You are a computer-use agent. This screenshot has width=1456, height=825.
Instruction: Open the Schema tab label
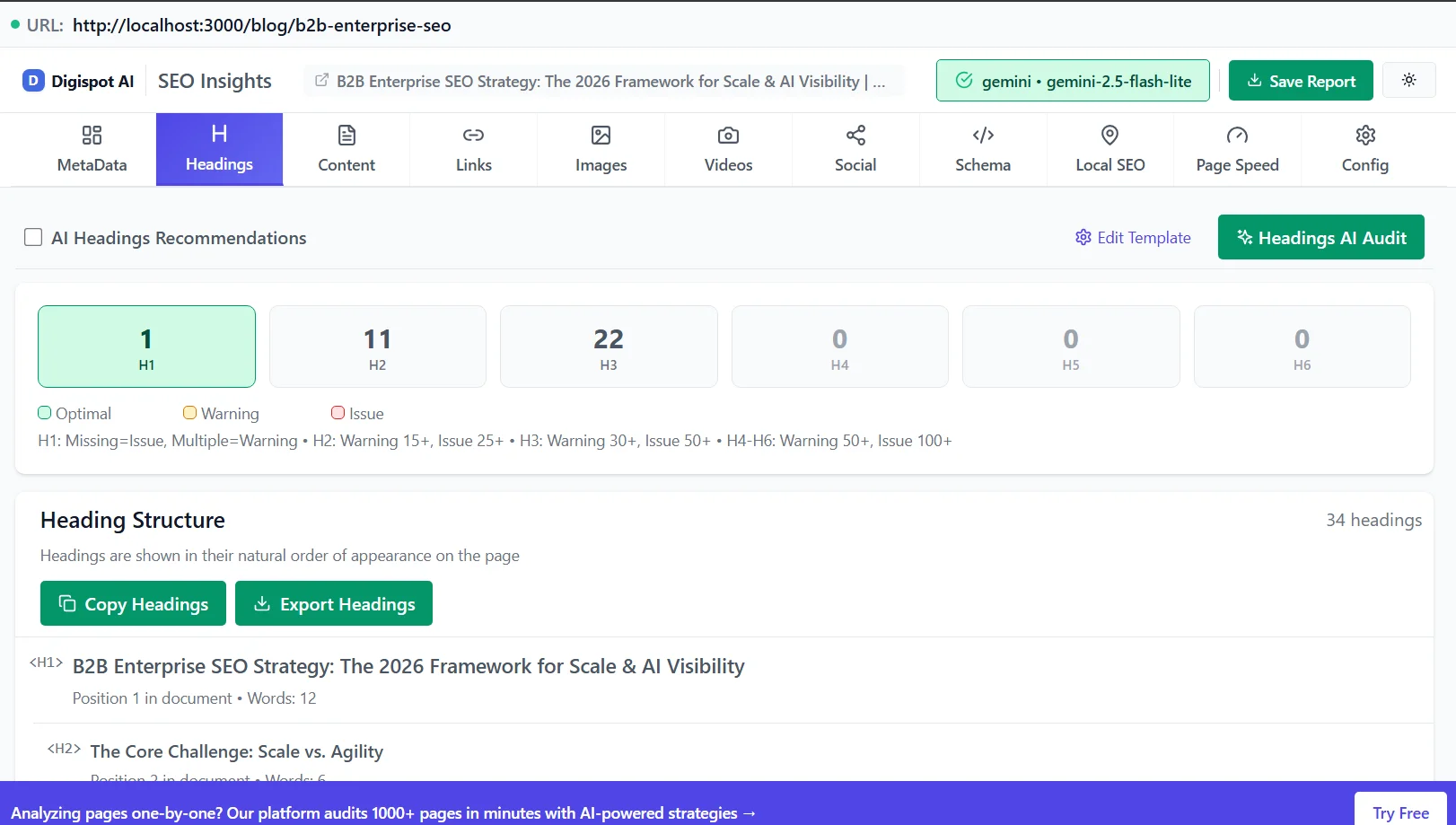click(983, 165)
